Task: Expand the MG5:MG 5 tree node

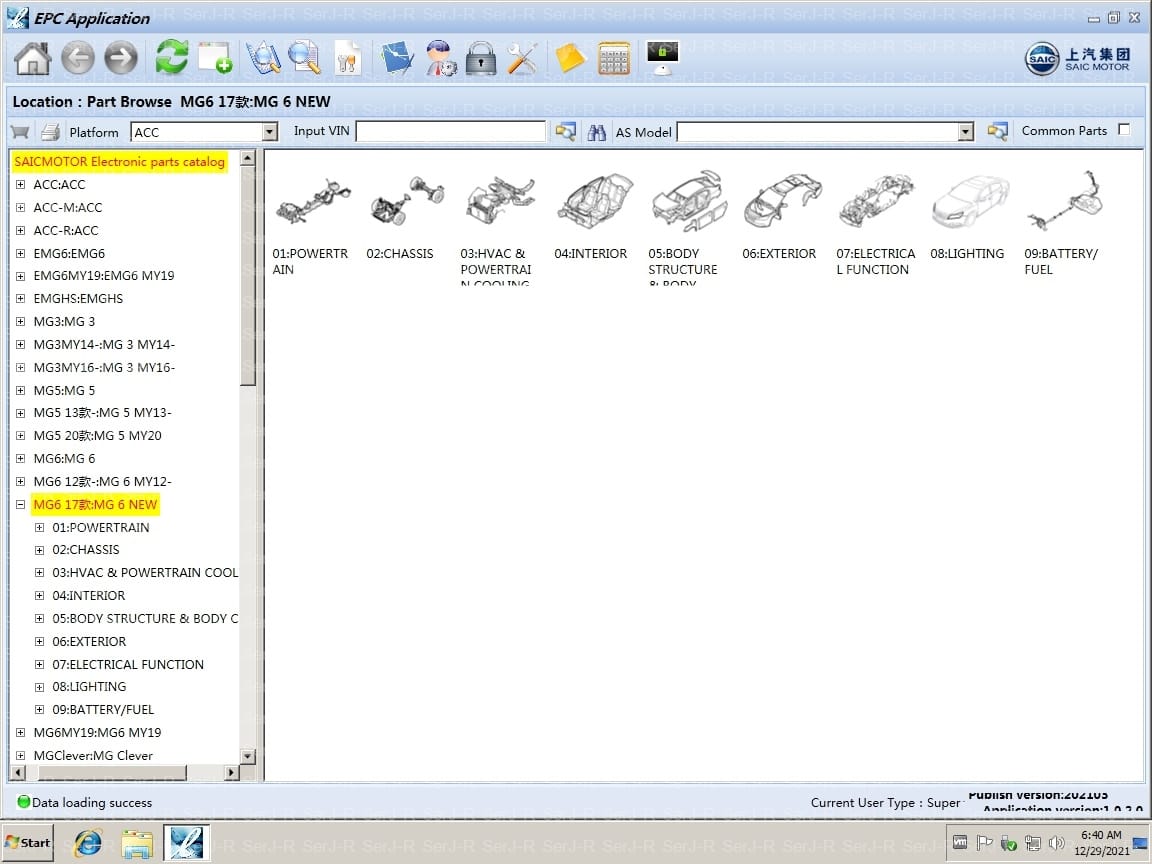Action: 21,391
